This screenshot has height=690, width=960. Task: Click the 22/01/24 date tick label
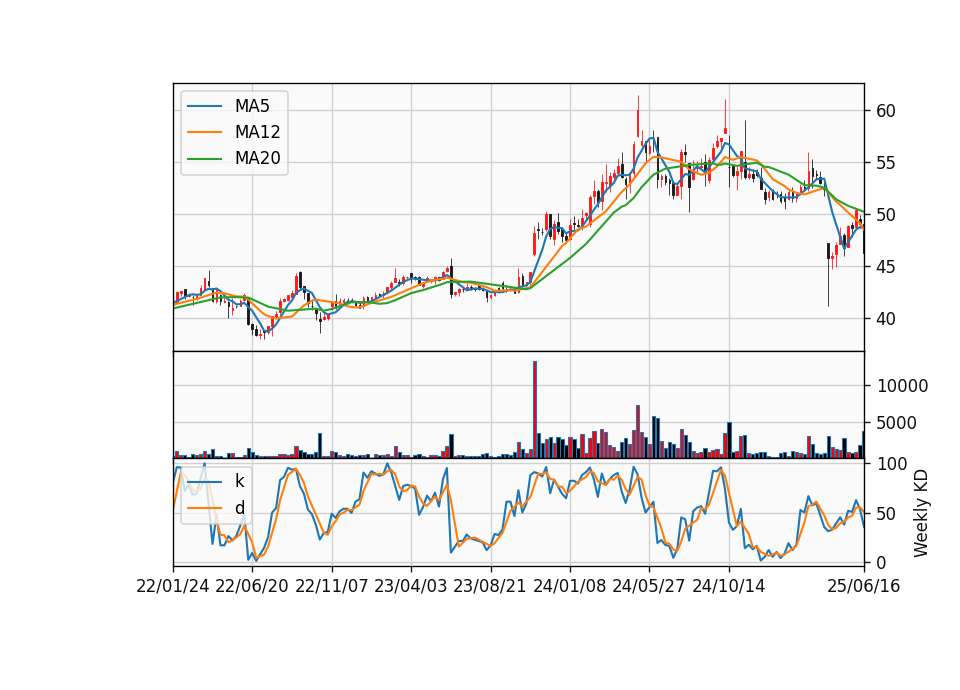click(173, 586)
